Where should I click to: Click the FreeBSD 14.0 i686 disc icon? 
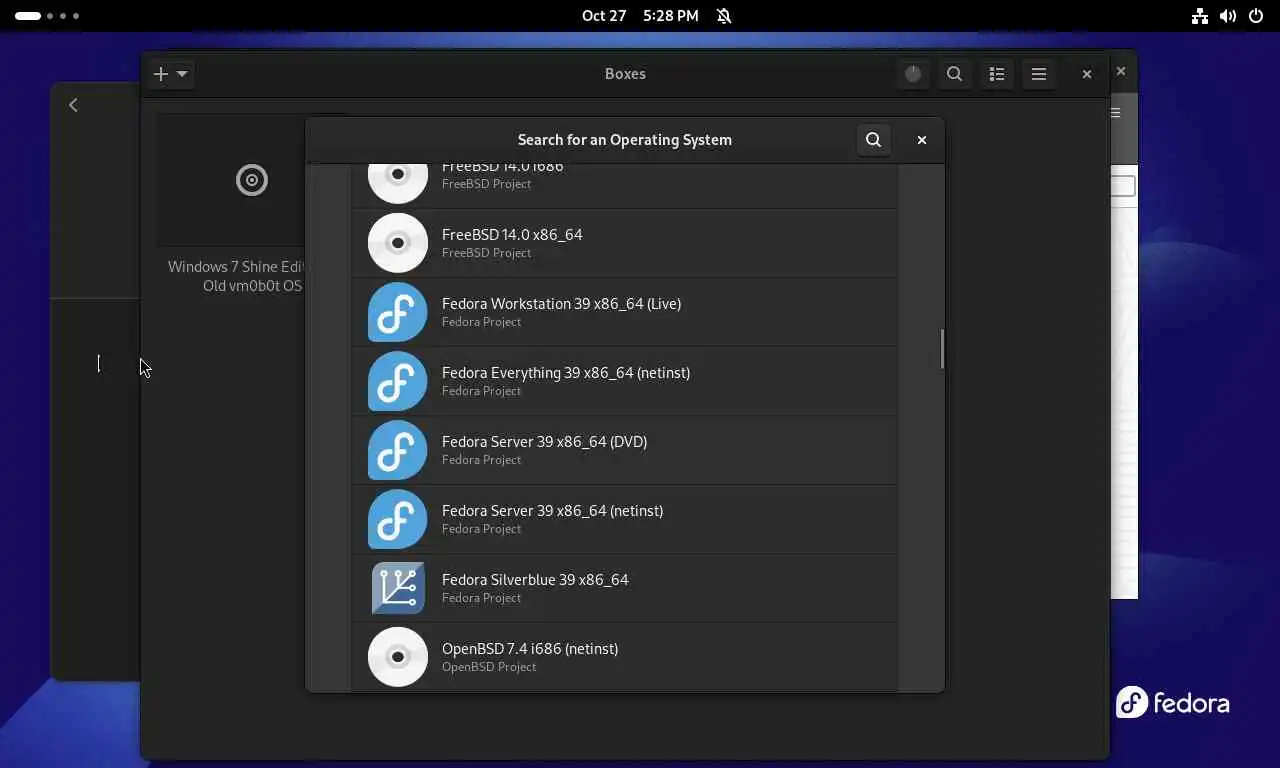point(398,182)
